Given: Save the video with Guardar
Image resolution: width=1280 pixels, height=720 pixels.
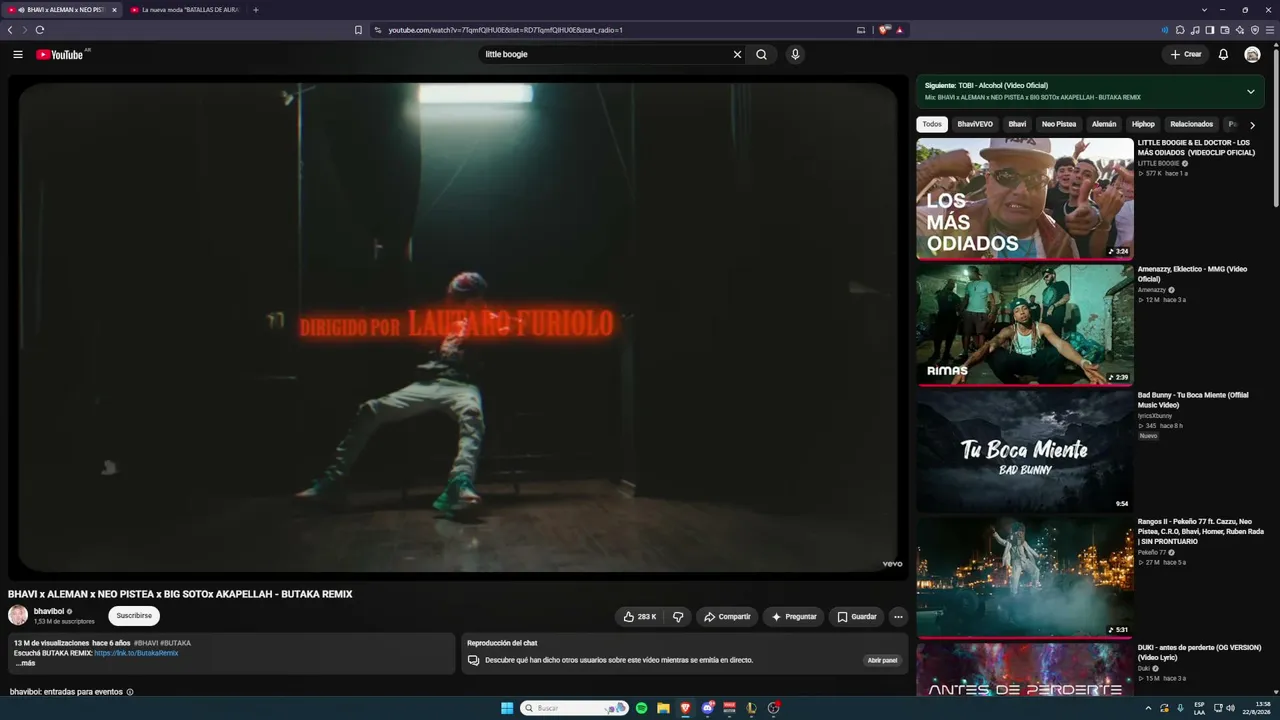Looking at the screenshot, I should pyautogui.click(x=857, y=617).
